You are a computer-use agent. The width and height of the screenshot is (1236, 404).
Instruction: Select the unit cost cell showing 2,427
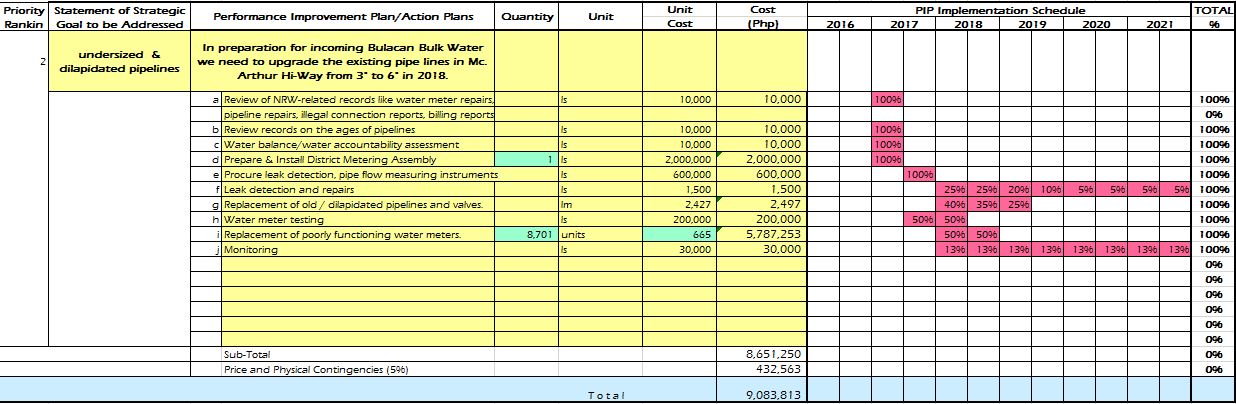tap(679, 205)
